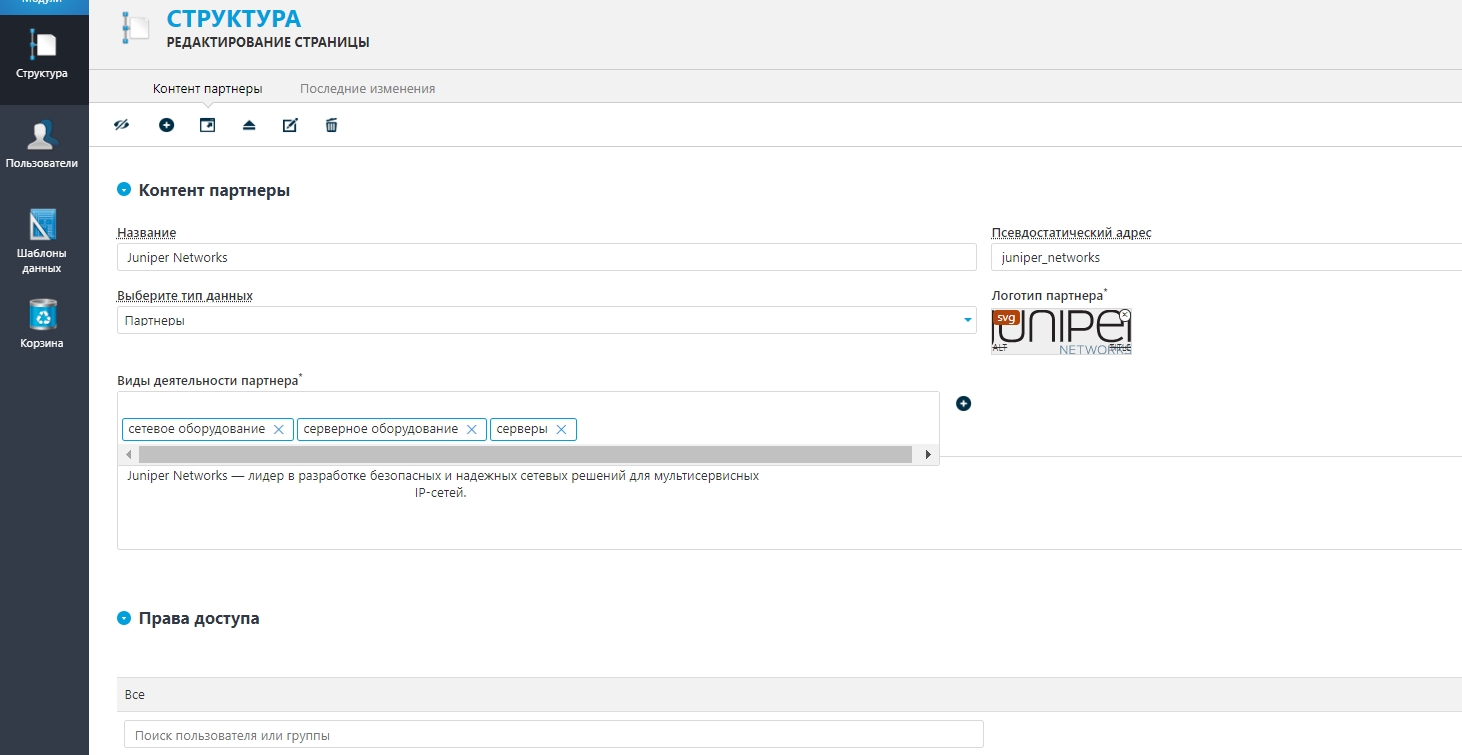
Task: Click the view-page window icon in toolbar
Action: click(207, 125)
